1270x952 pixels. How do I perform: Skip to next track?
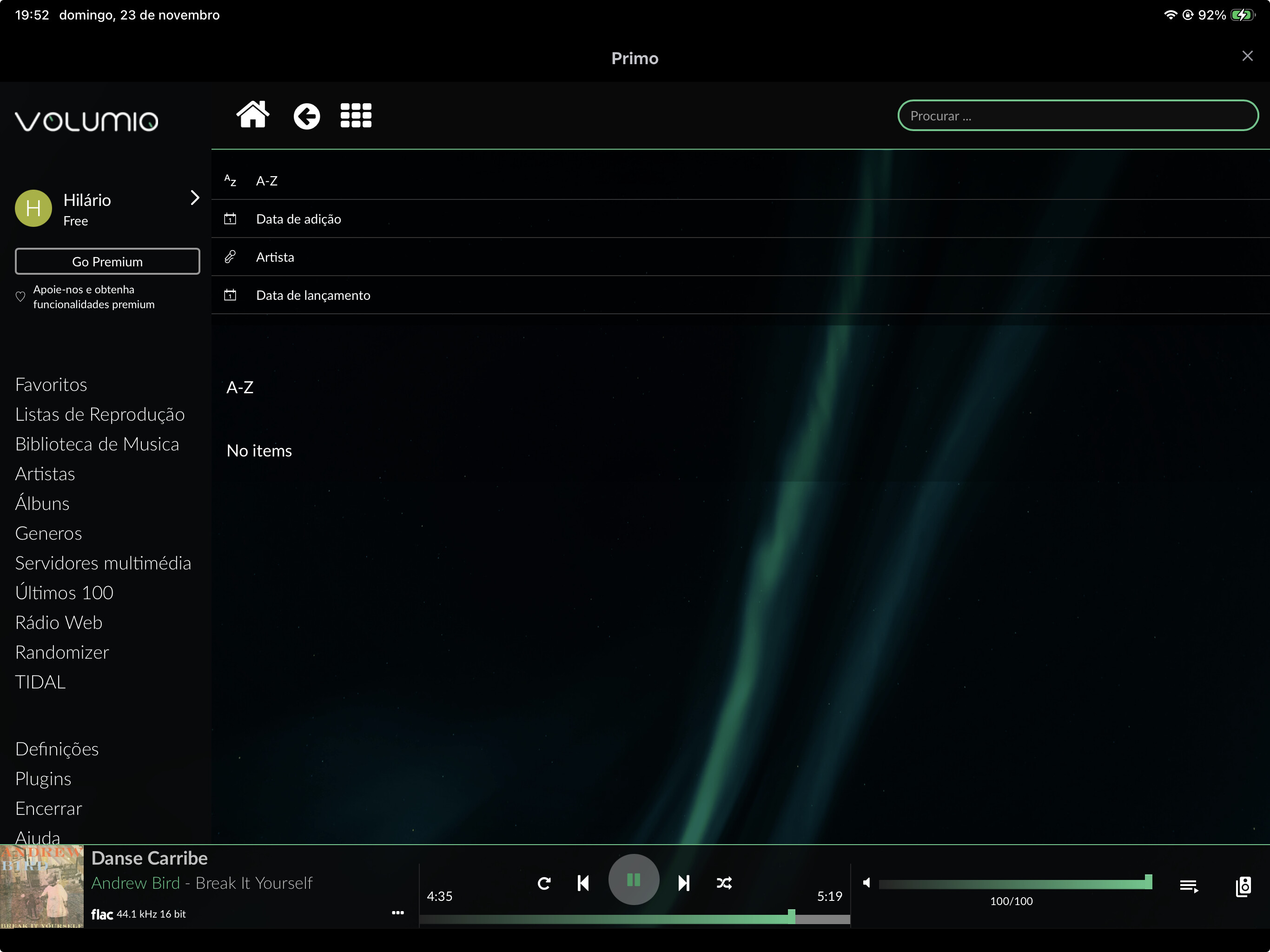tap(683, 883)
